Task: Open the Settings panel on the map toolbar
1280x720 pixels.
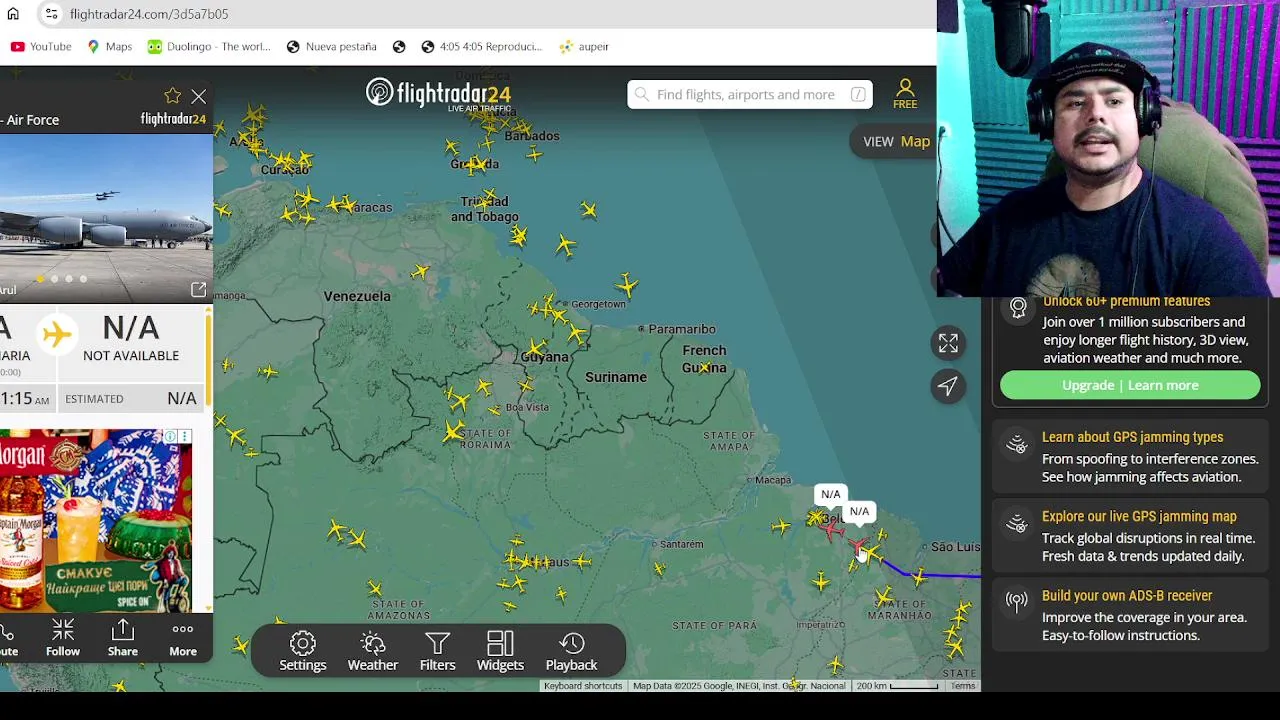Action: (x=303, y=651)
